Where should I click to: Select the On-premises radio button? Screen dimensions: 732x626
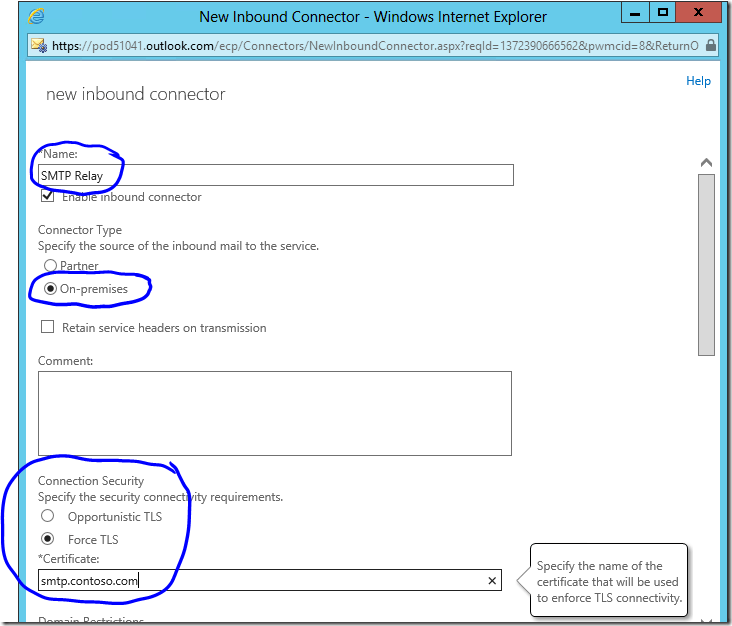tap(50, 289)
